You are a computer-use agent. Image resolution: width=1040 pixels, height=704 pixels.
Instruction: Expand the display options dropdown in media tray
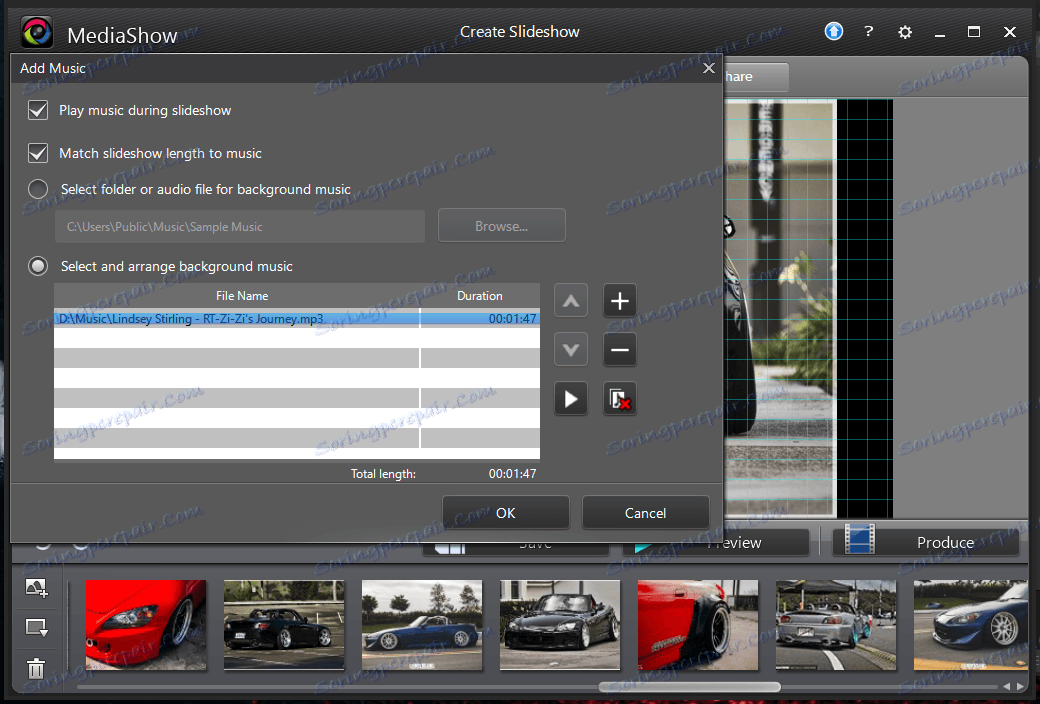coord(37,628)
